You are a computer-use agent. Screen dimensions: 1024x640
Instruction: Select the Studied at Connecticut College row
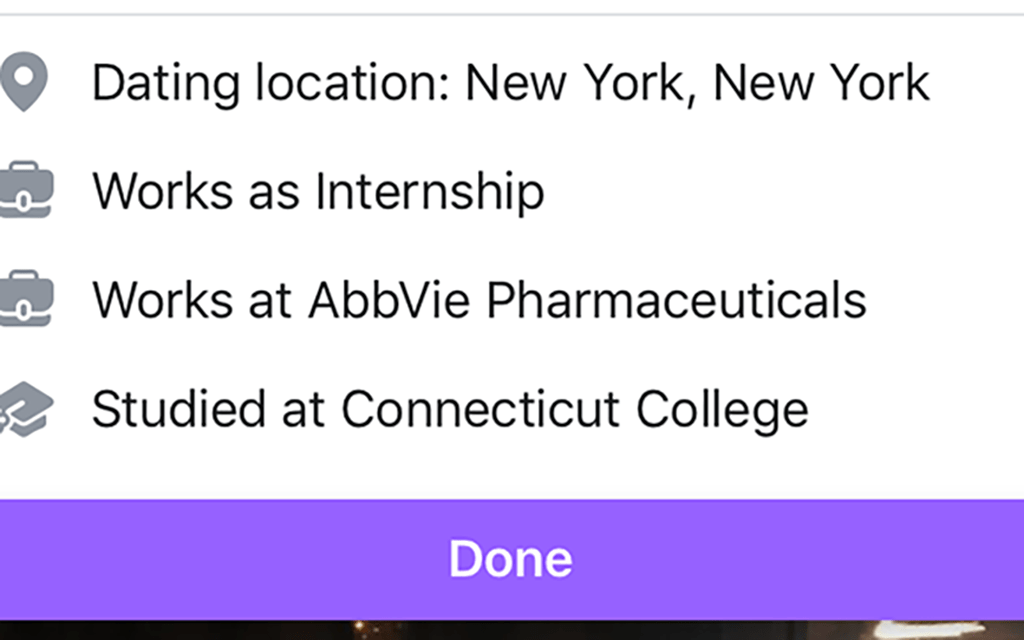[449, 408]
